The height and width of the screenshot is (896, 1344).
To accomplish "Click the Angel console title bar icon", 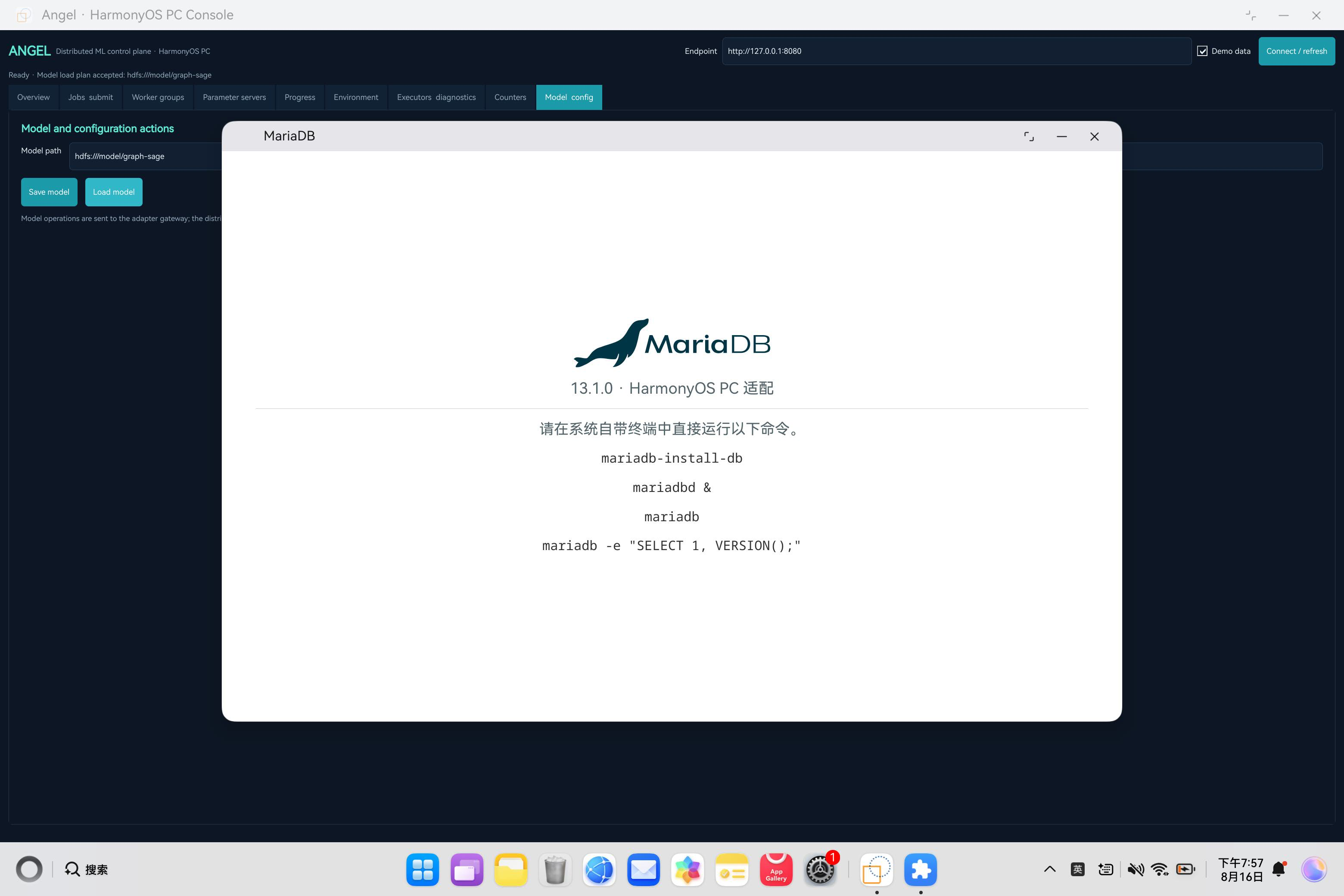I will tap(23, 16).
